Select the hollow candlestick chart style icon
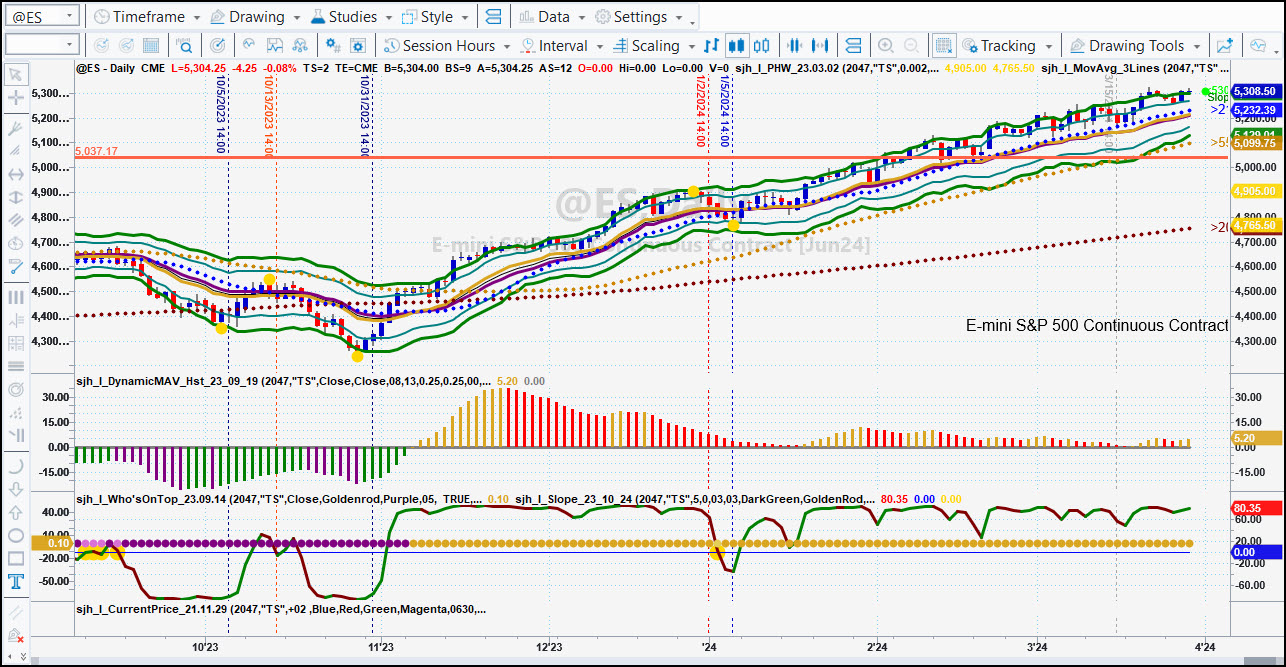 [762, 45]
